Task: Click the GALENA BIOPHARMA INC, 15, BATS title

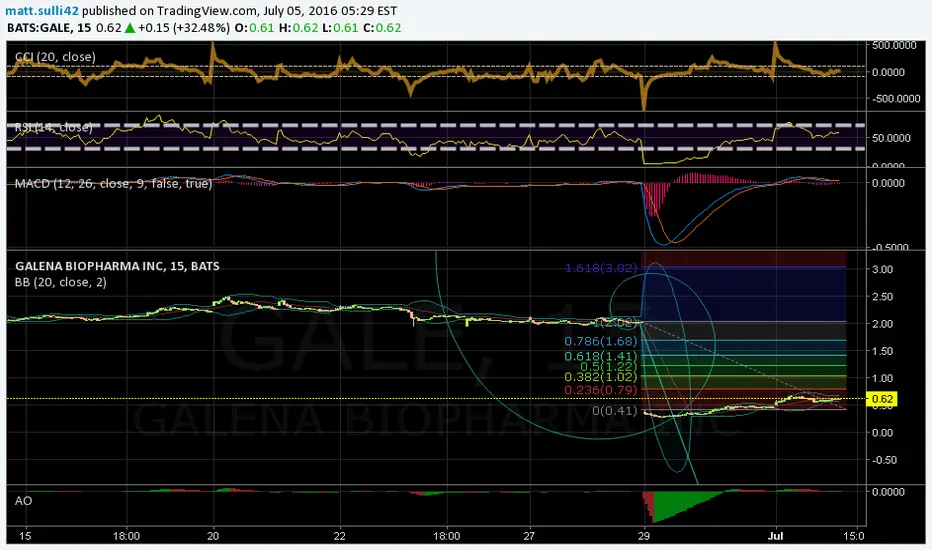Action: 117,266
